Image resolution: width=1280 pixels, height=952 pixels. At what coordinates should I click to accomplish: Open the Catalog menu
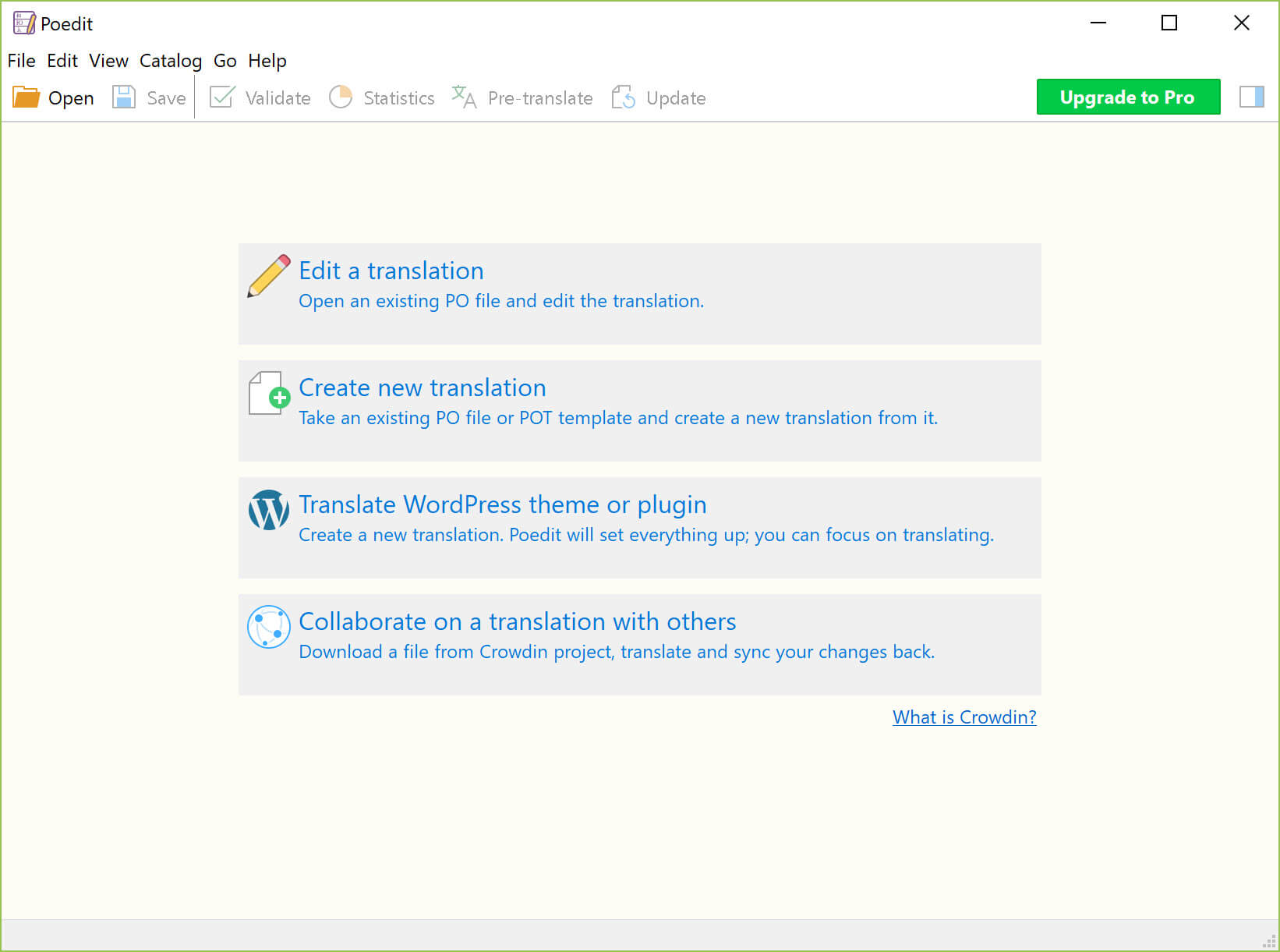coord(171,61)
